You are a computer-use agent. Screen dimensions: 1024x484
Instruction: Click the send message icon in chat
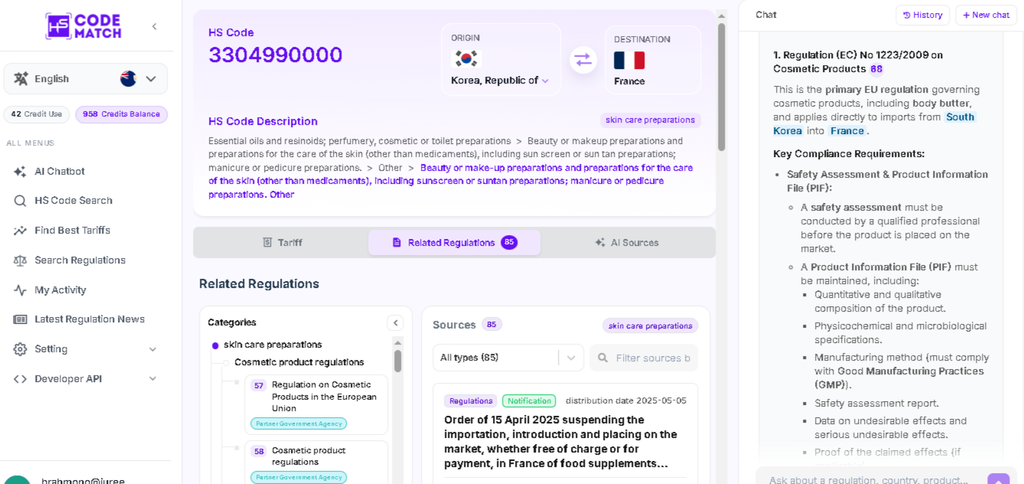(998, 479)
